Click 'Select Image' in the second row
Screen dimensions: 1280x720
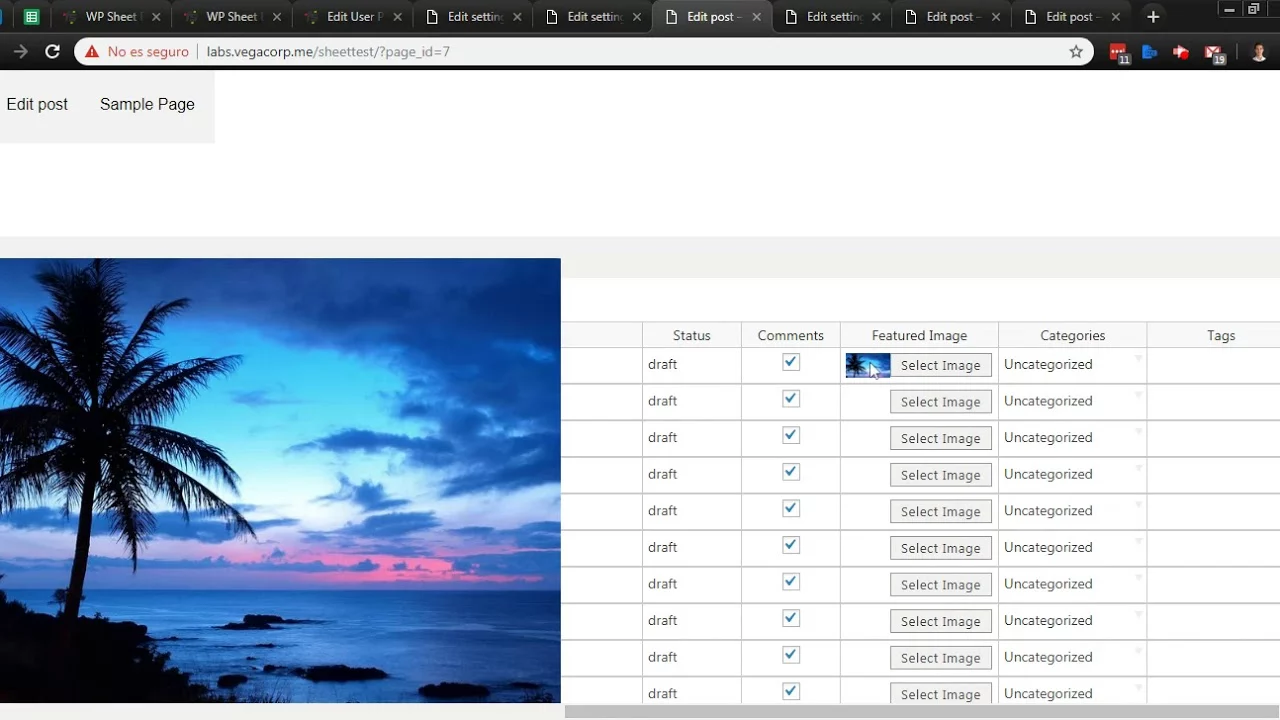(941, 402)
